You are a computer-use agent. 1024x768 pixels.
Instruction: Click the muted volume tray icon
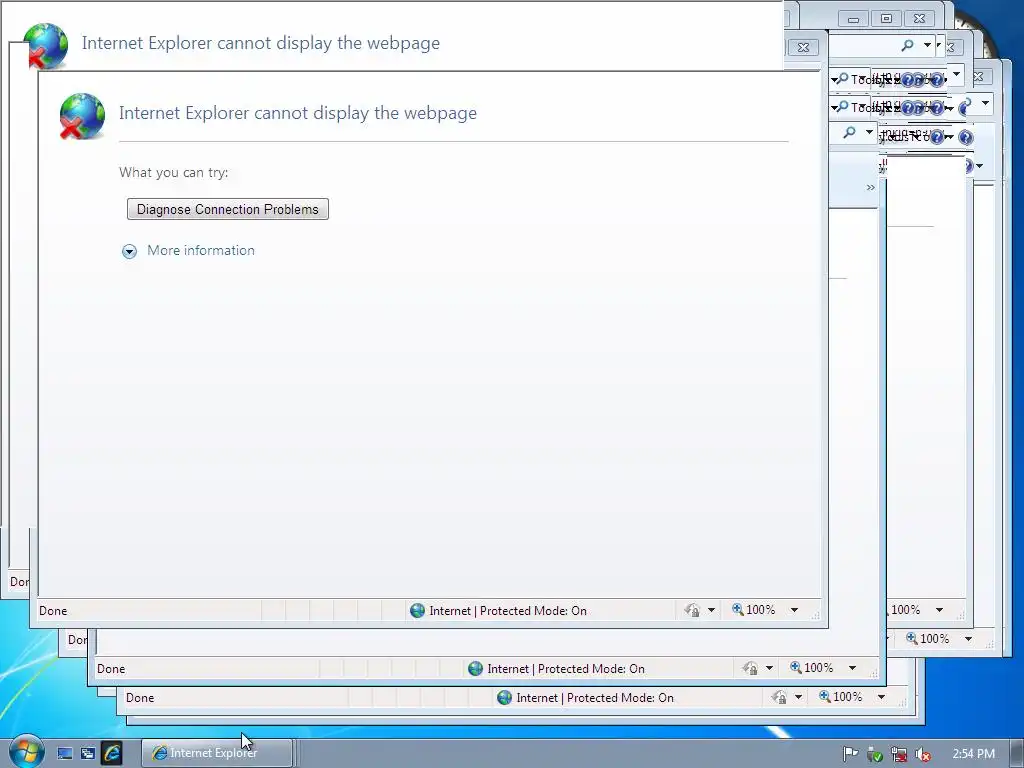pyautogui.click(x=923, y=755)
